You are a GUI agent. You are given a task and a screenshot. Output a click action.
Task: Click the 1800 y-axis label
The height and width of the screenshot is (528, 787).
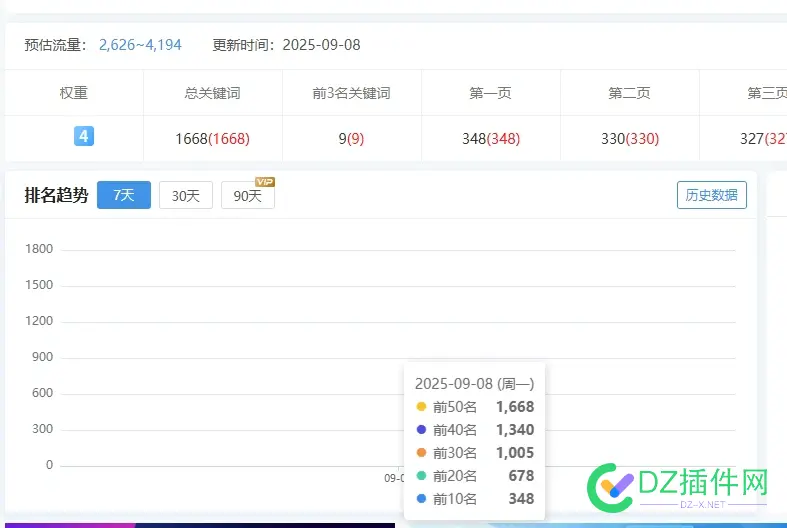tap(39, 249)
